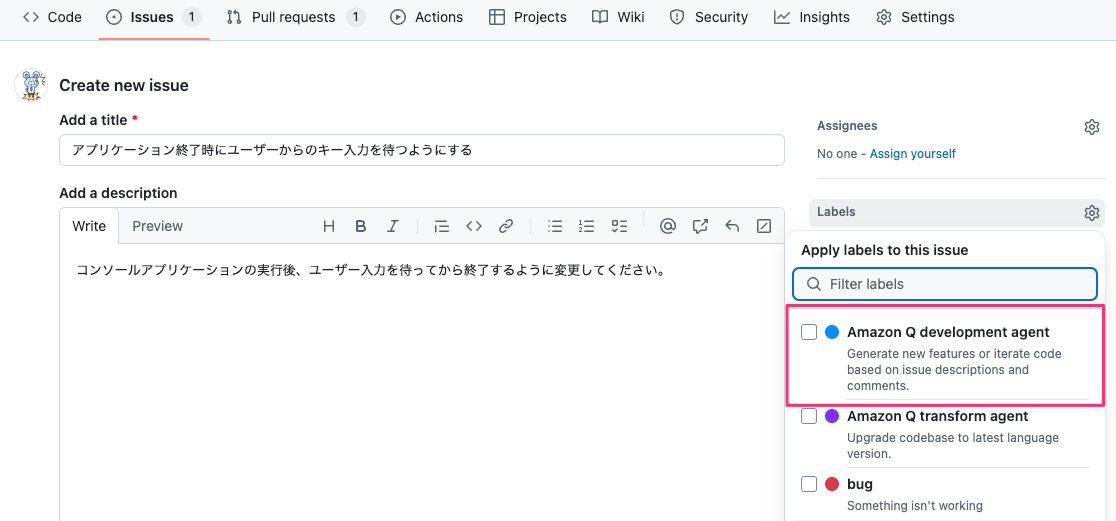This screenshot has height=521, width=1116.
Task: Insert code formatting
Action: pyautogui.click(x=474, y=226)
